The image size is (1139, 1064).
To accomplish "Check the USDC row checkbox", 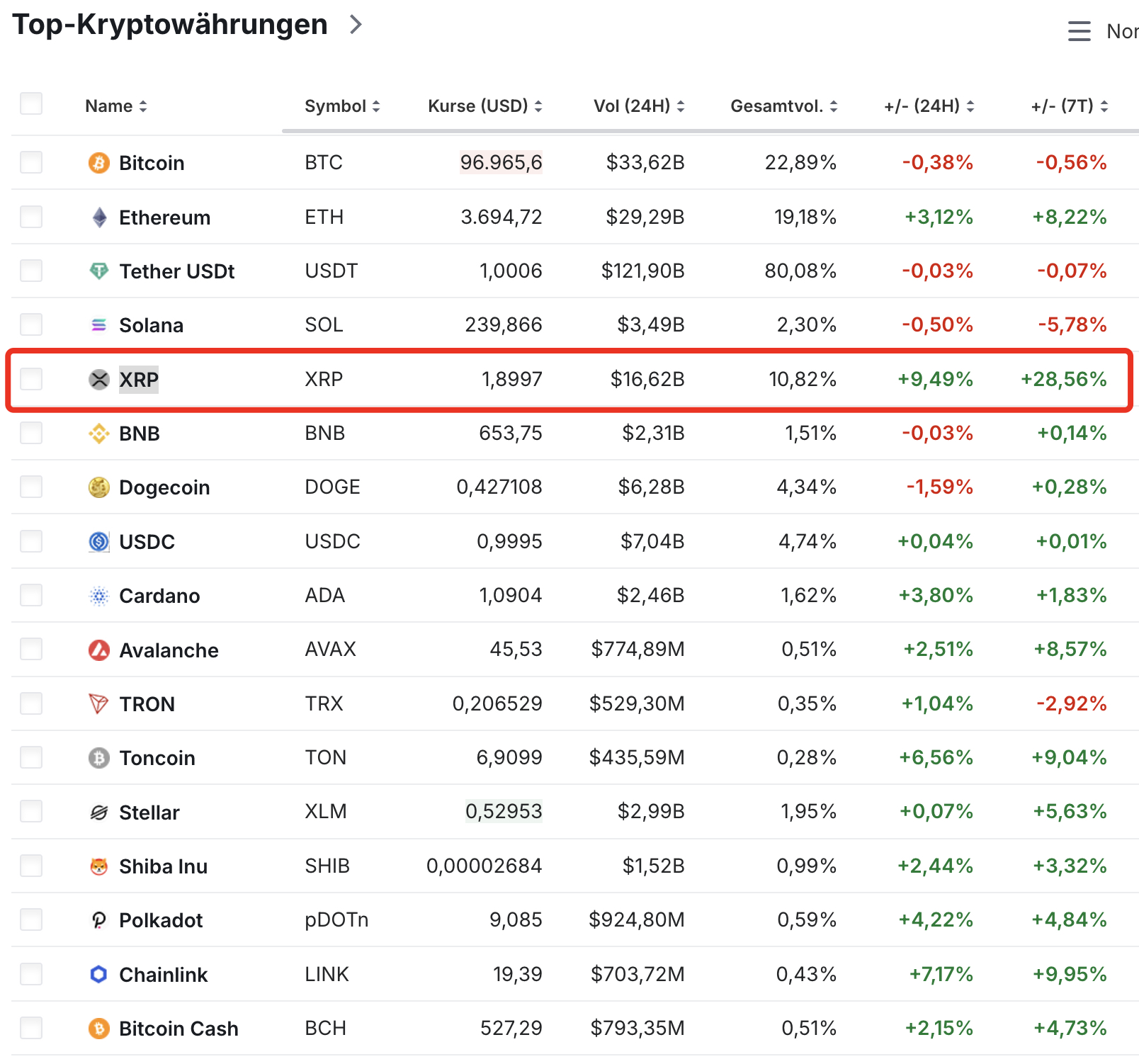I will 31,541.
